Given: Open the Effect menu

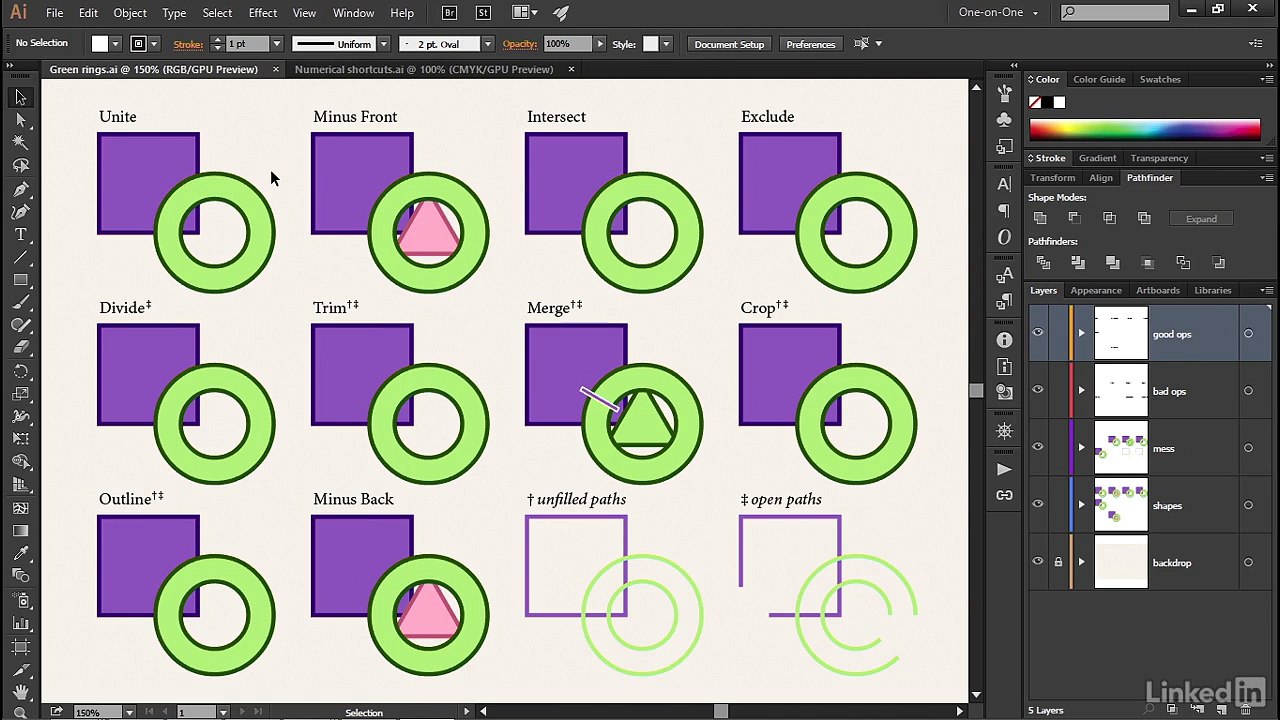Looking at the screenshot, I should [x=263, y=13].
